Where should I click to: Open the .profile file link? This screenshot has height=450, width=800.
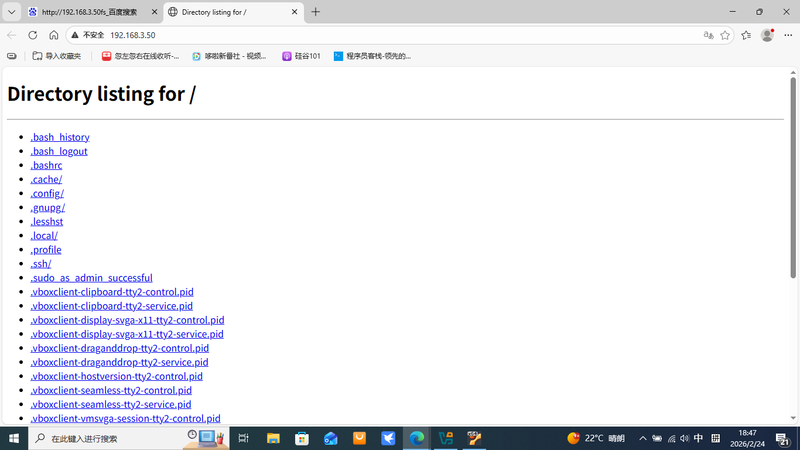[46, 249]
